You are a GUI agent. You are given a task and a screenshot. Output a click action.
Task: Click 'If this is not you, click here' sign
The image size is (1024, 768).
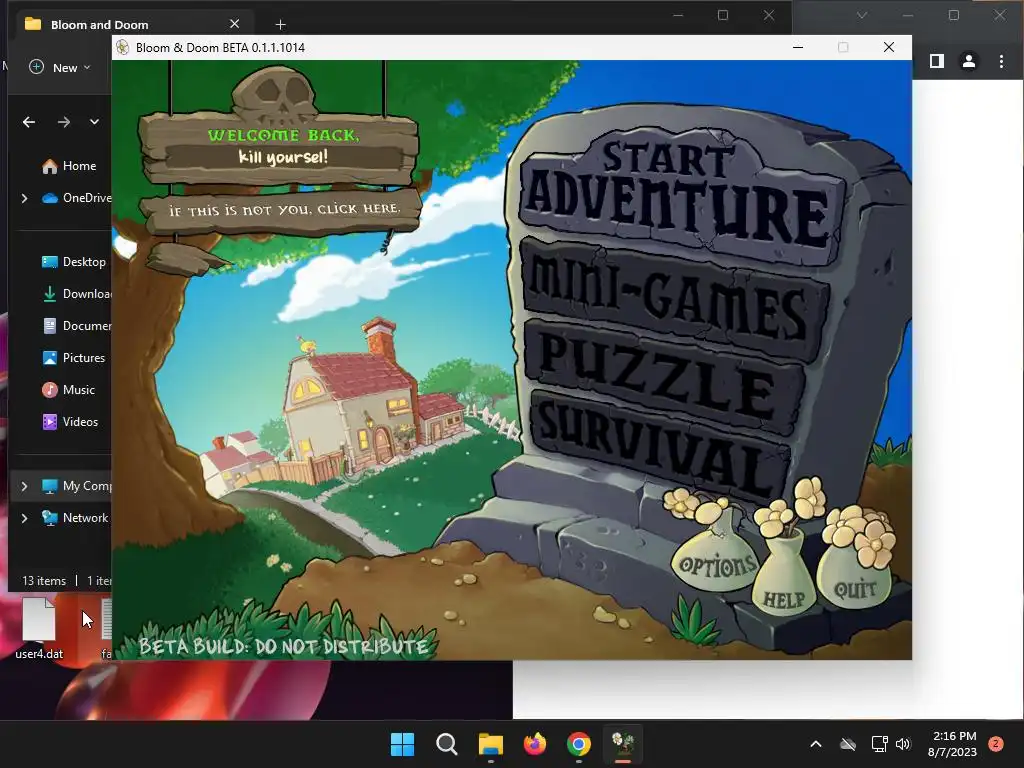pyautogui.click(x=283, y=210)
